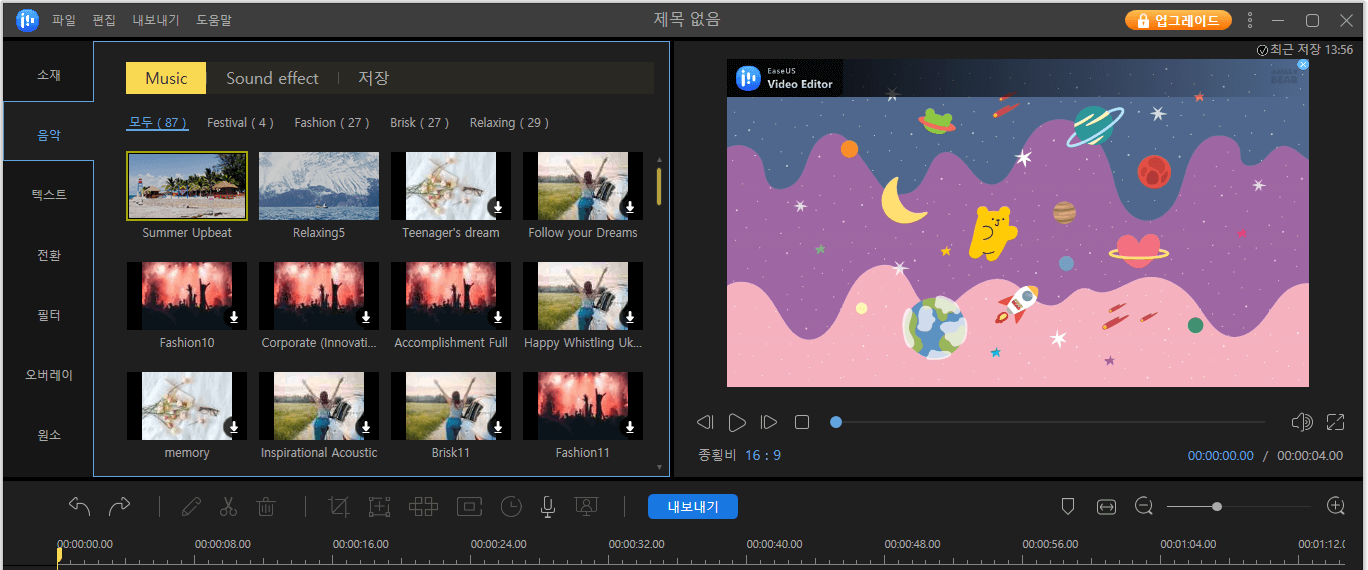This screenshot has height=570, width=1368.
Task: Play the video preview
Action: point(737,422)
